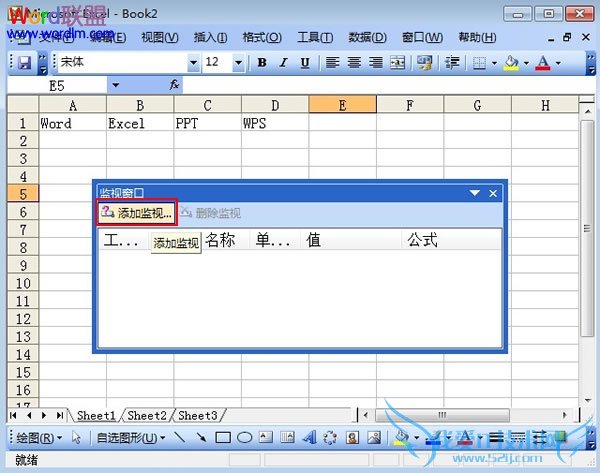The width and height of the screenshot is (600, 473).
Task: Click the Name Box showing E5
Action: pos(57,85)
